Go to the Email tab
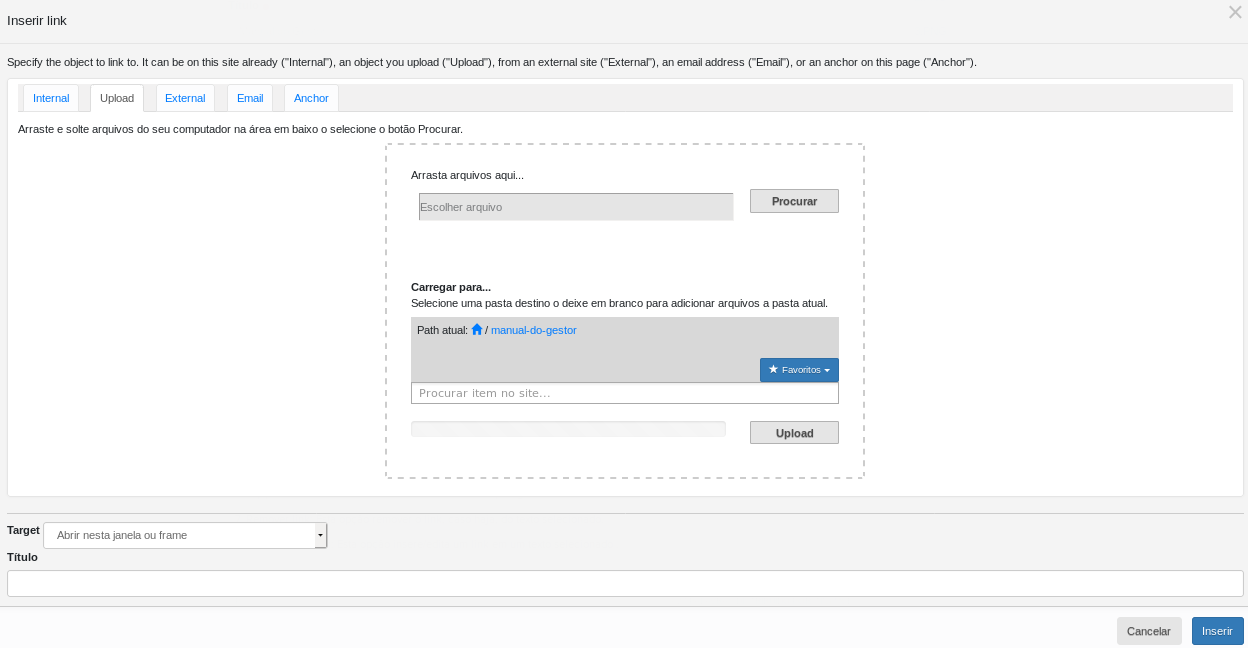Image resolution: width=1248 pixels, height=648 pixels. click(250, 98)
